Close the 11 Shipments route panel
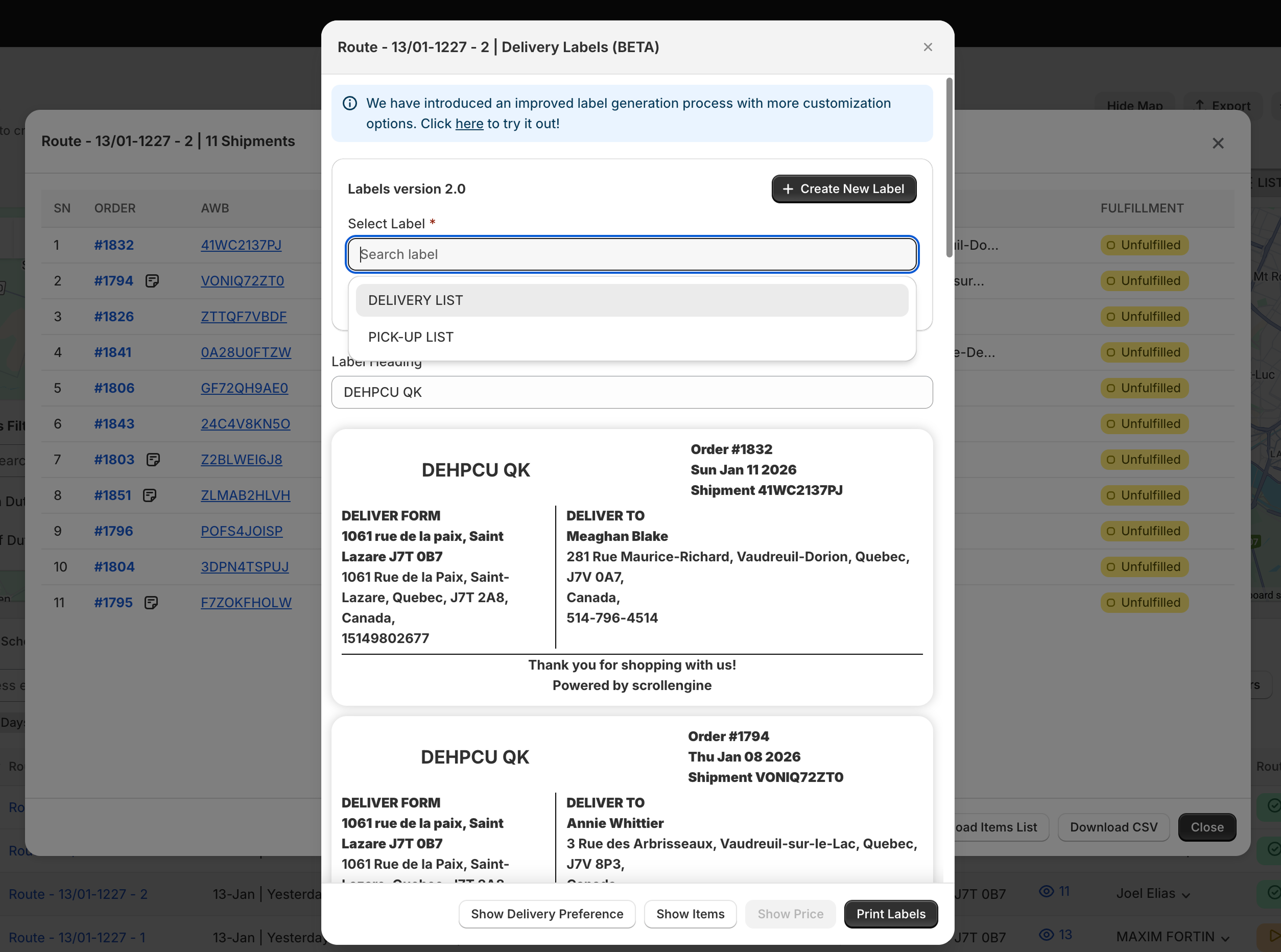 click(x=1218, y=143)
